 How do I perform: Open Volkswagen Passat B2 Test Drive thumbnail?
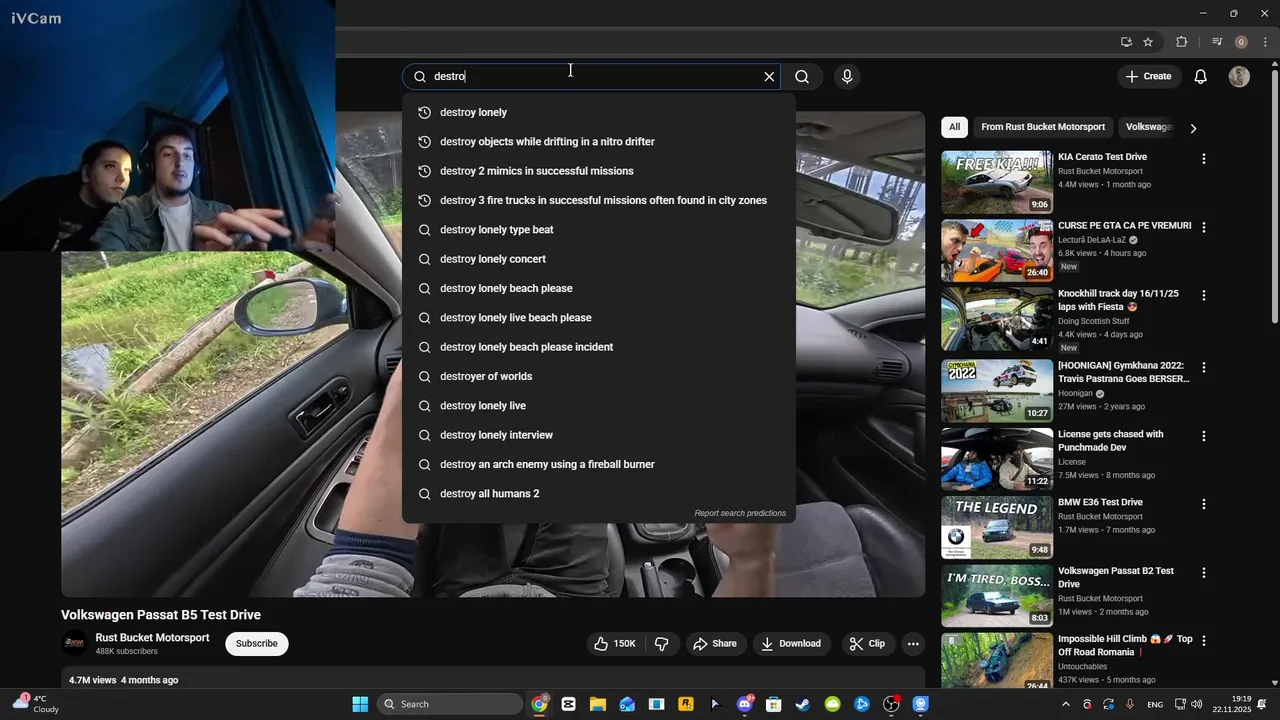(996, 597)
